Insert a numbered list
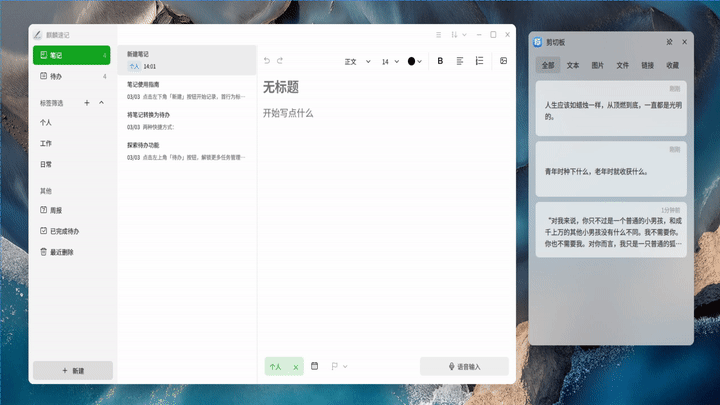 [479, 61]
